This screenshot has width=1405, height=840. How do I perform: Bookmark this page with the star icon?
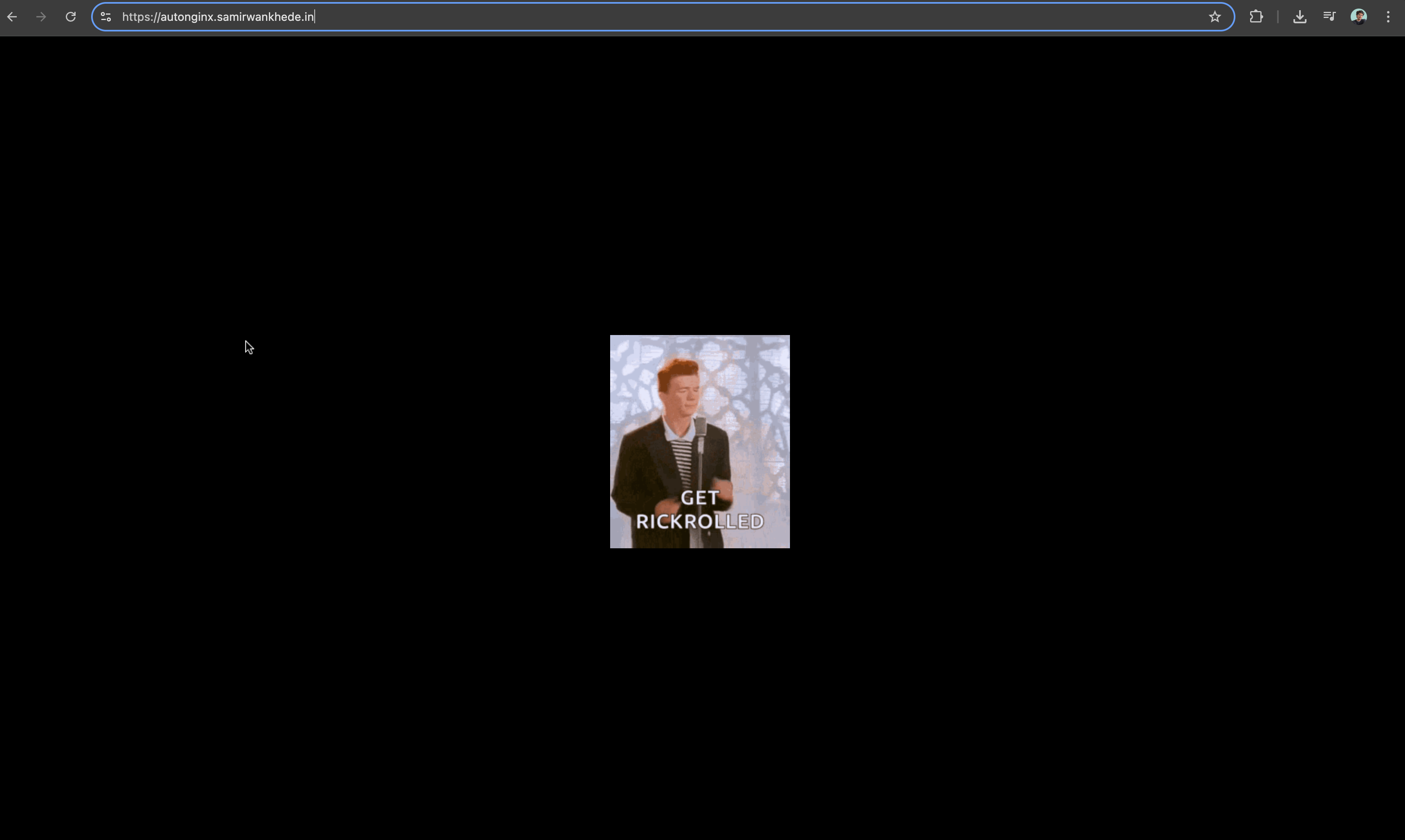(1215, 17)
